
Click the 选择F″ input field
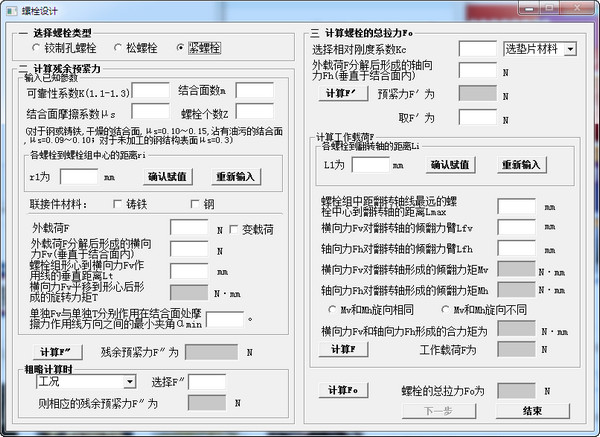pos(207,382)
